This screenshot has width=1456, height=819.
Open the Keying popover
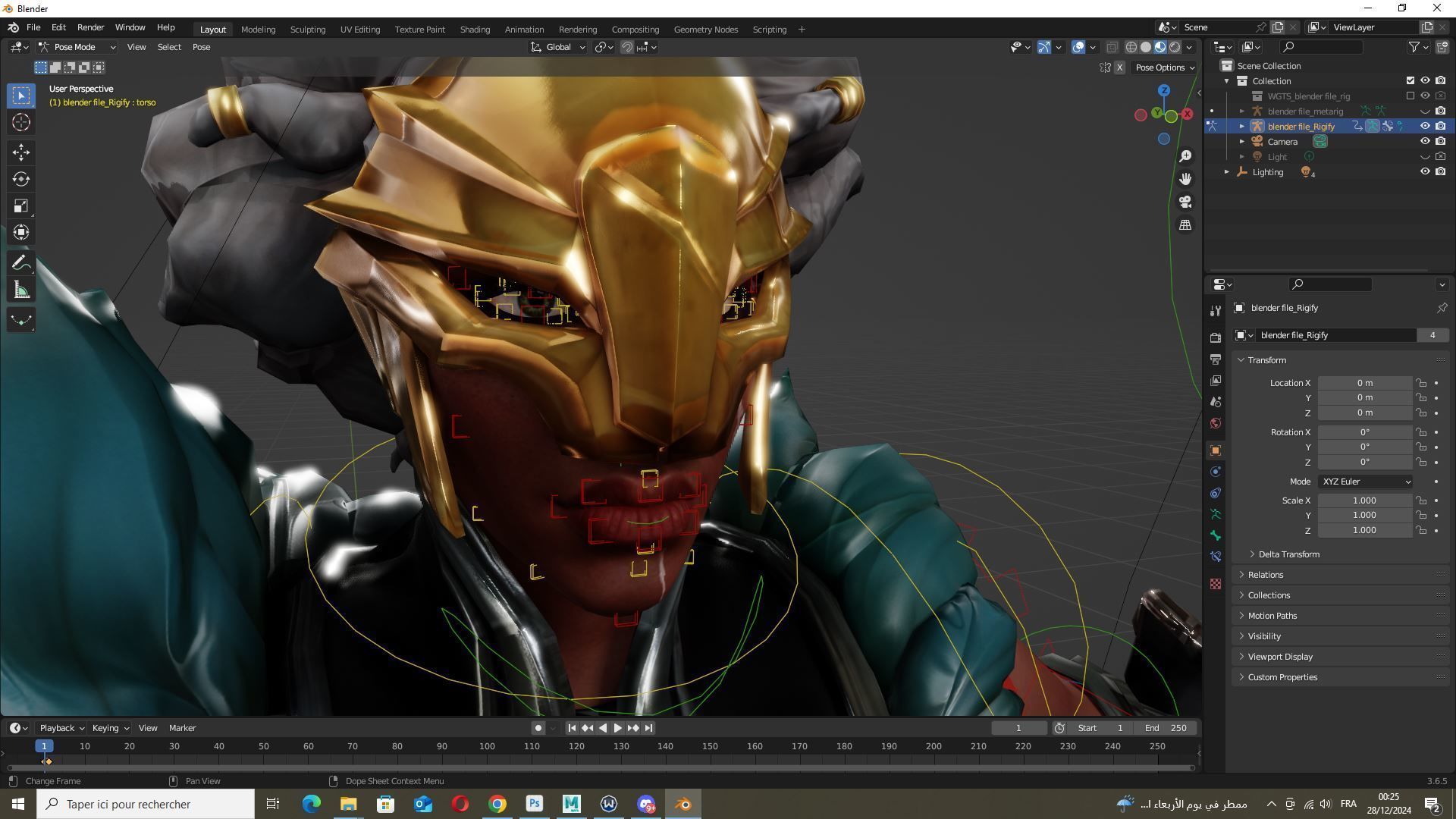coord(110,728)
